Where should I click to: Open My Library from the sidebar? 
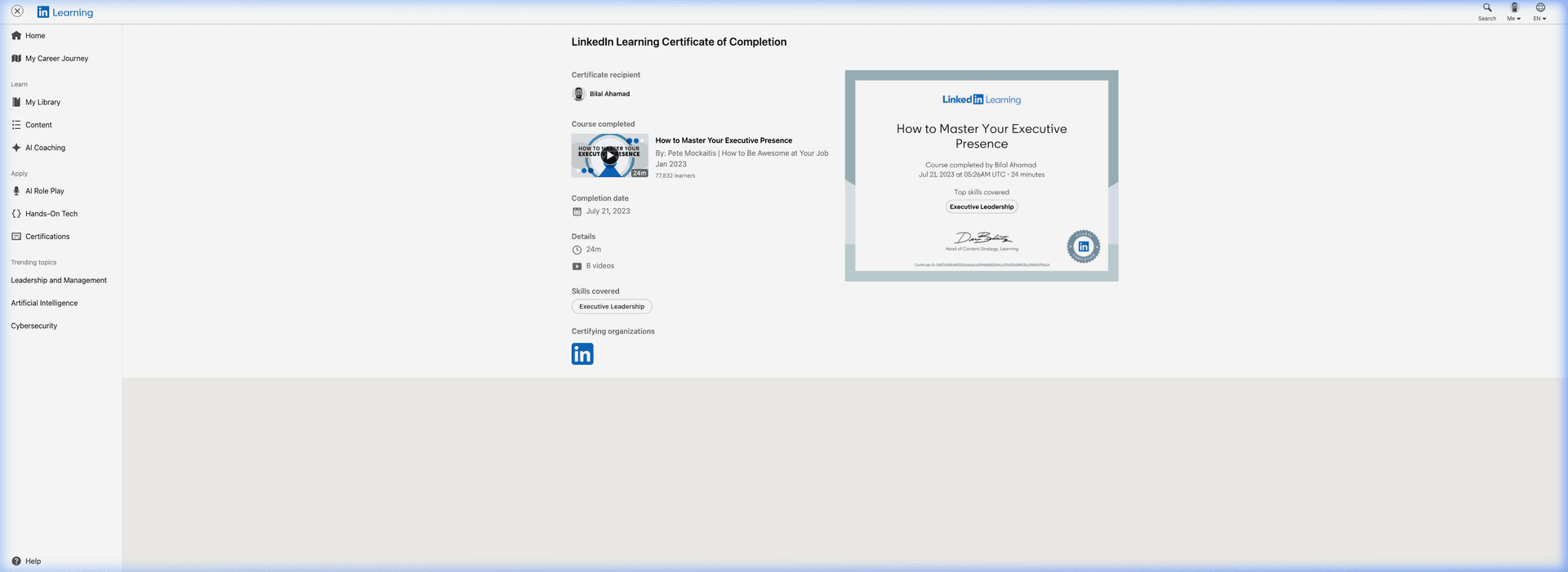(x=42, y=103)
